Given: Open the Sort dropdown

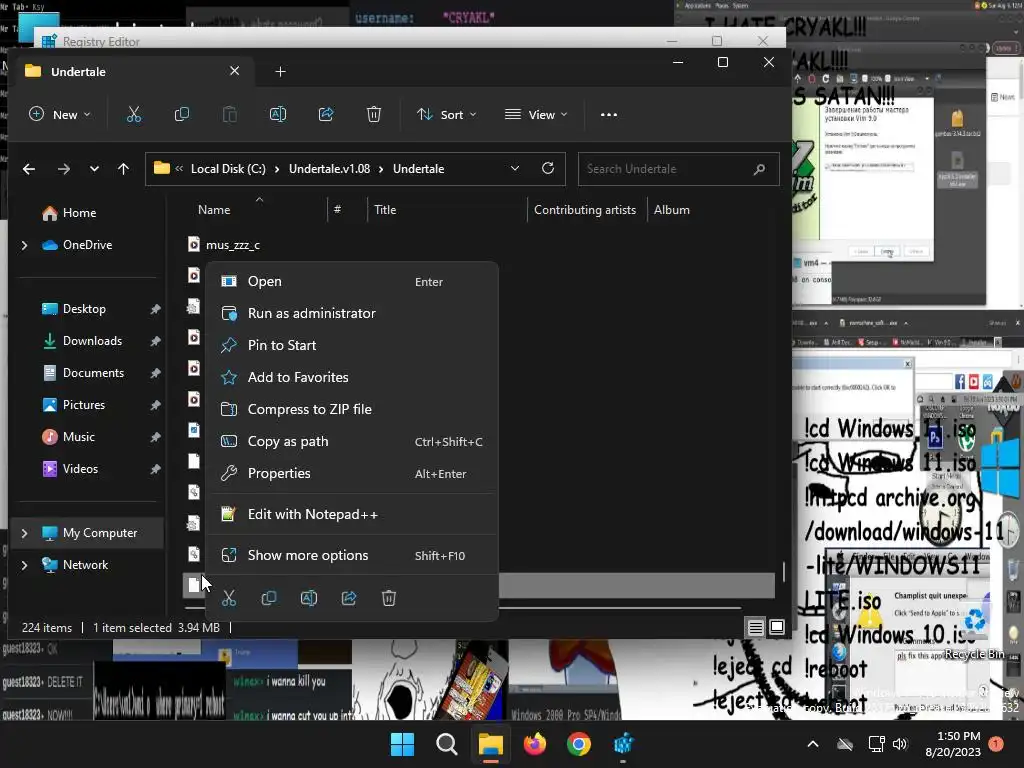Looking at the screenshot, I should point(447,115).
